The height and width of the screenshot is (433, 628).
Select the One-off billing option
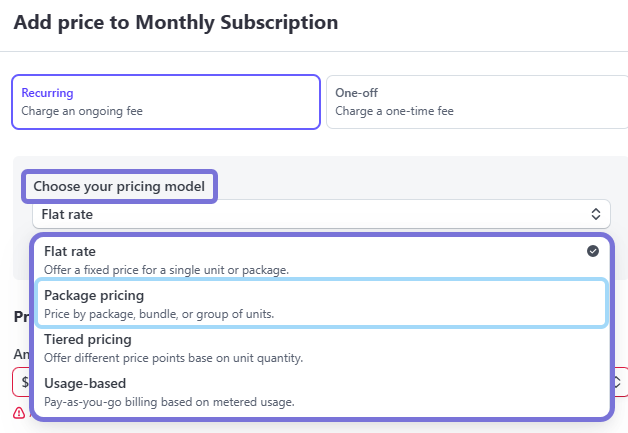476,102
